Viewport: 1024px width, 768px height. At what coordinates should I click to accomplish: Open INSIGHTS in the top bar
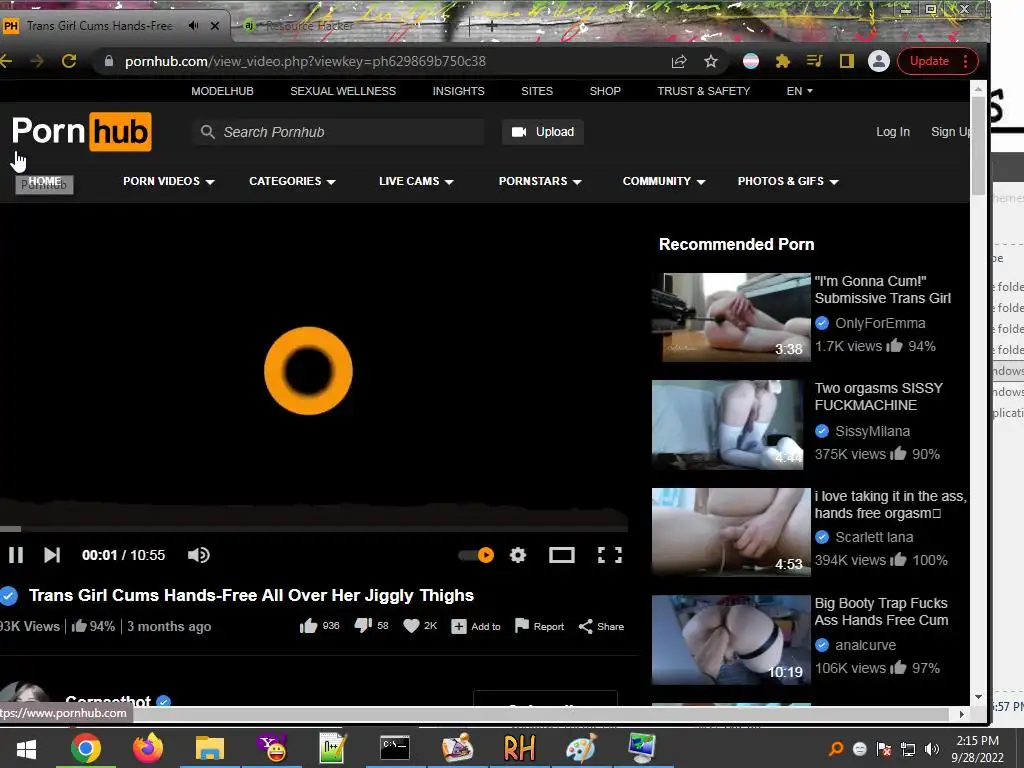458,91
